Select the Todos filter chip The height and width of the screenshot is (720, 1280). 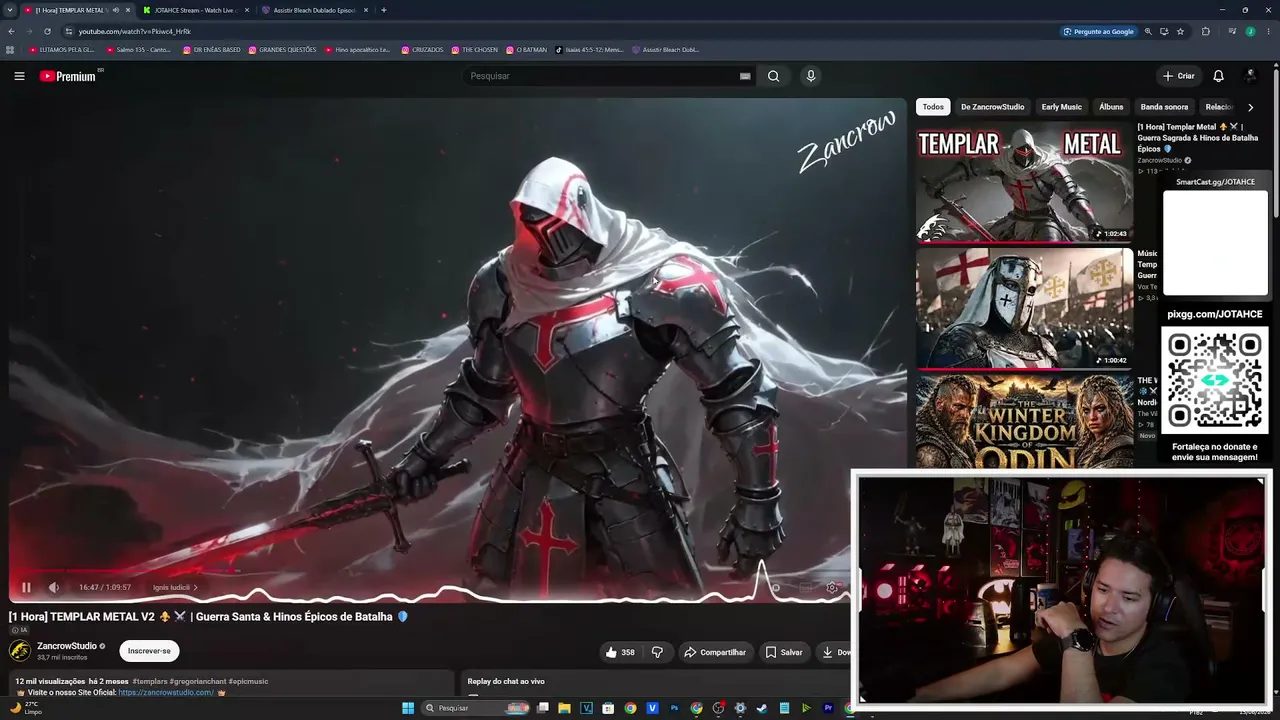(933, 107)
